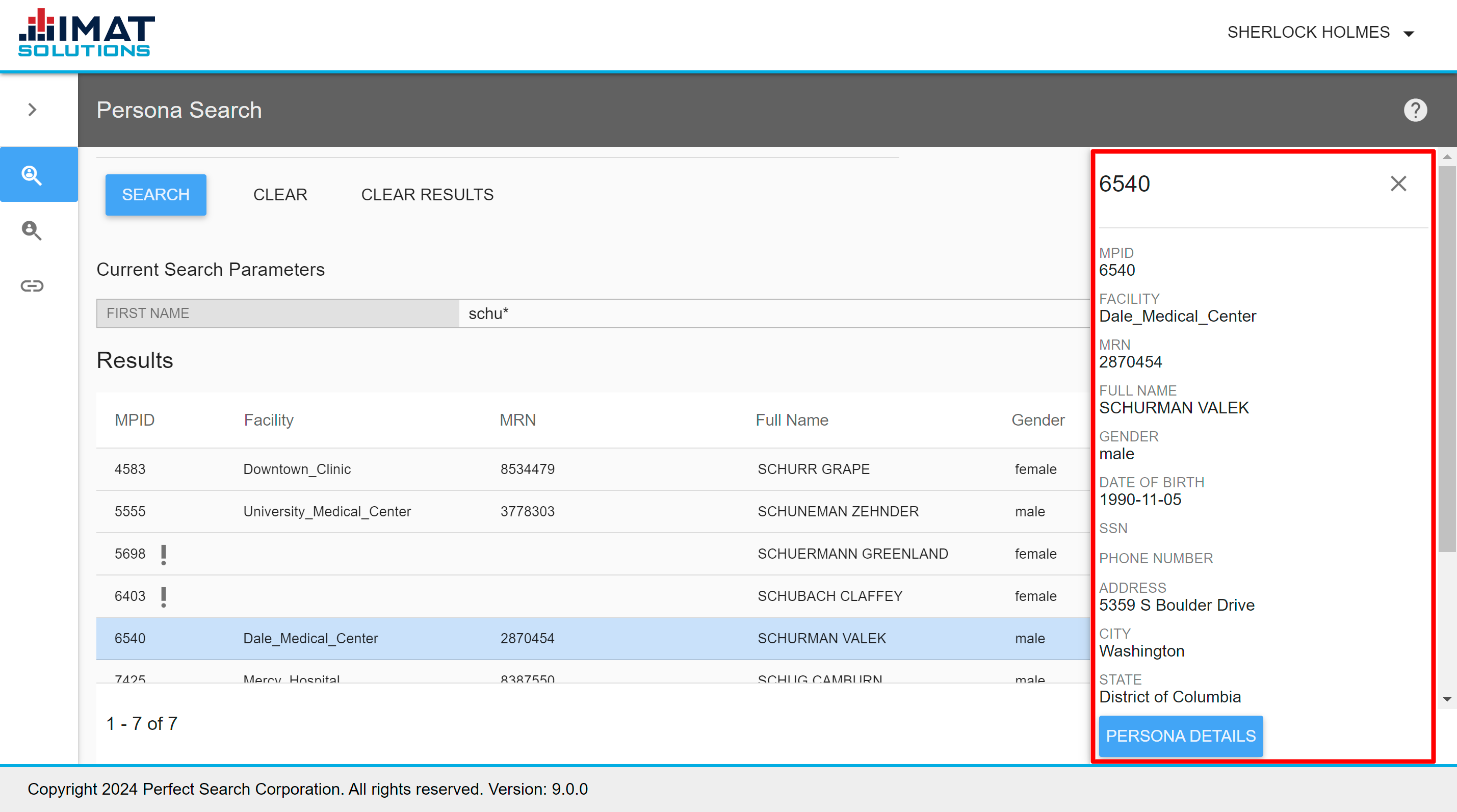Click address 5359 S Boulder Drive

(x=1177, y=606)
